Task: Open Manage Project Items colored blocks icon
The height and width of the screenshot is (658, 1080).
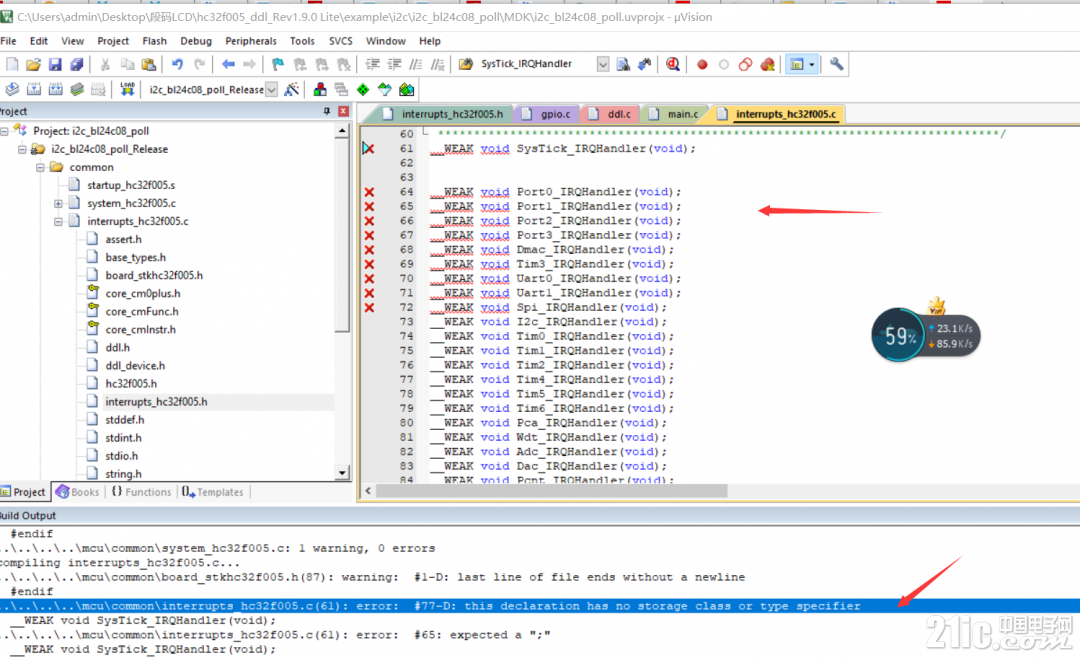Action: [x=320, y=89]
